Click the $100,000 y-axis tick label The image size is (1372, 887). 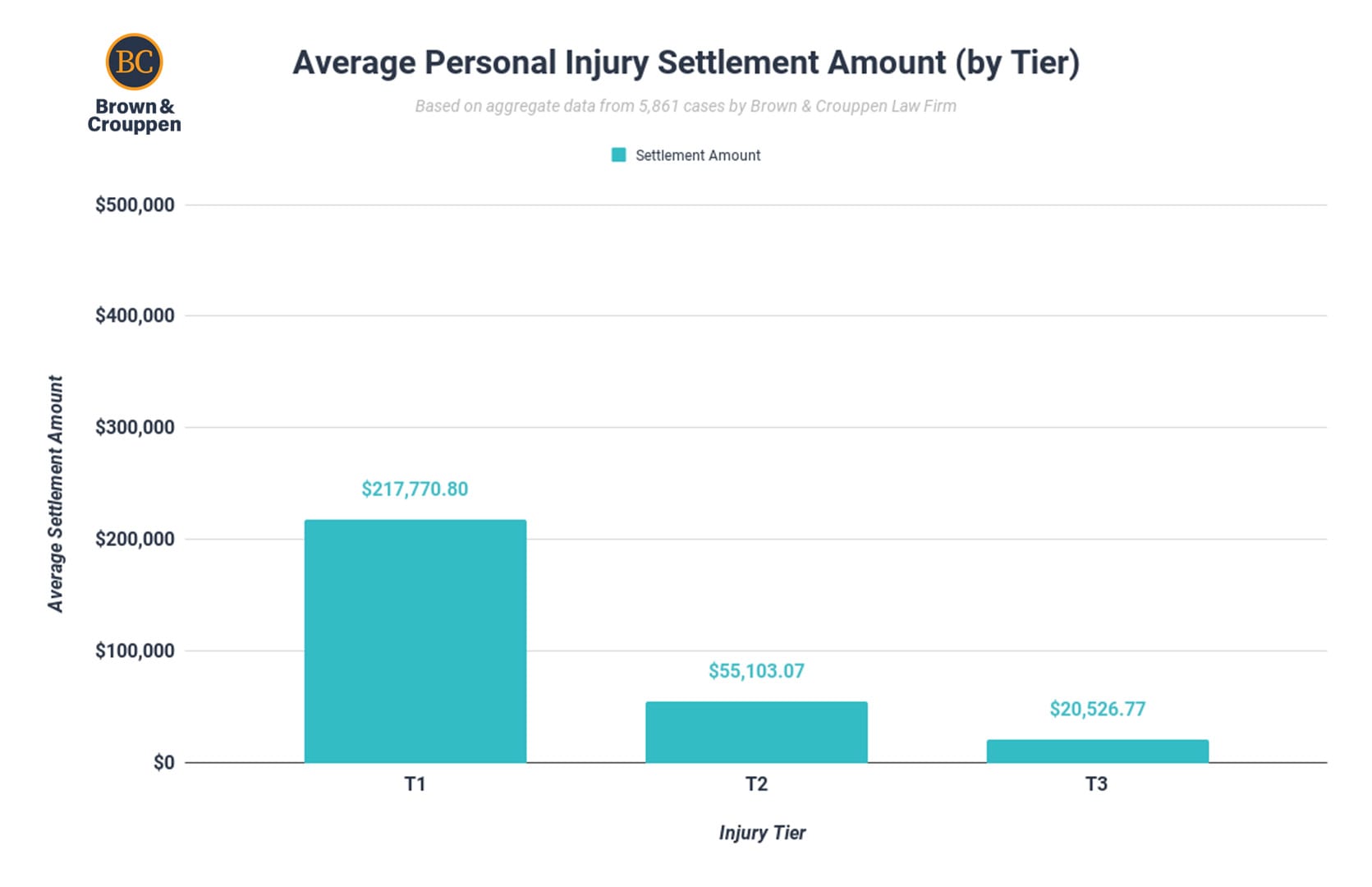(x=135, y=651)
